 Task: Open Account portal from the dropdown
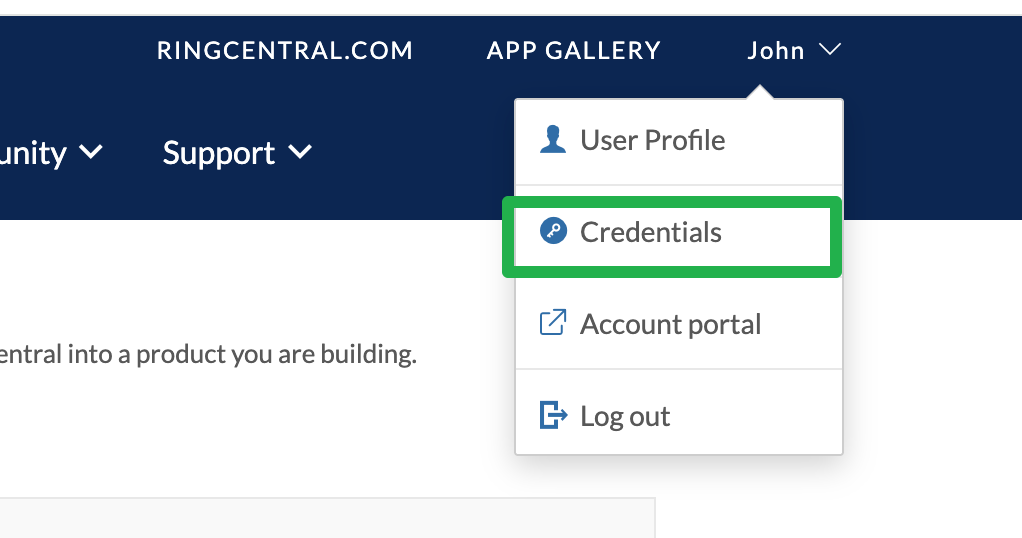coord(679,324)
